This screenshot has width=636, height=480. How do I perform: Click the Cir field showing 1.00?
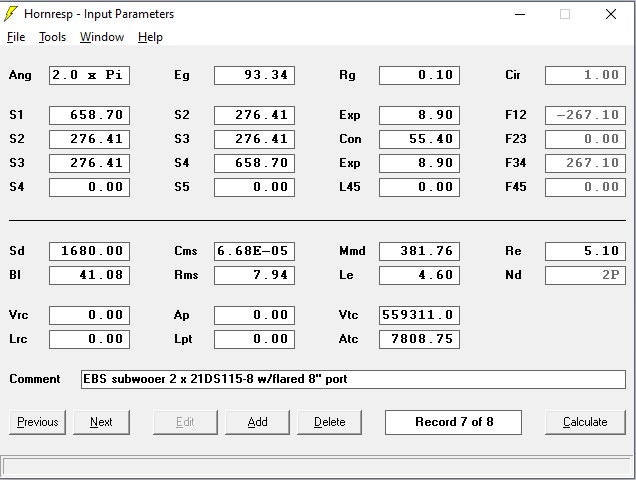coord(585,75)
